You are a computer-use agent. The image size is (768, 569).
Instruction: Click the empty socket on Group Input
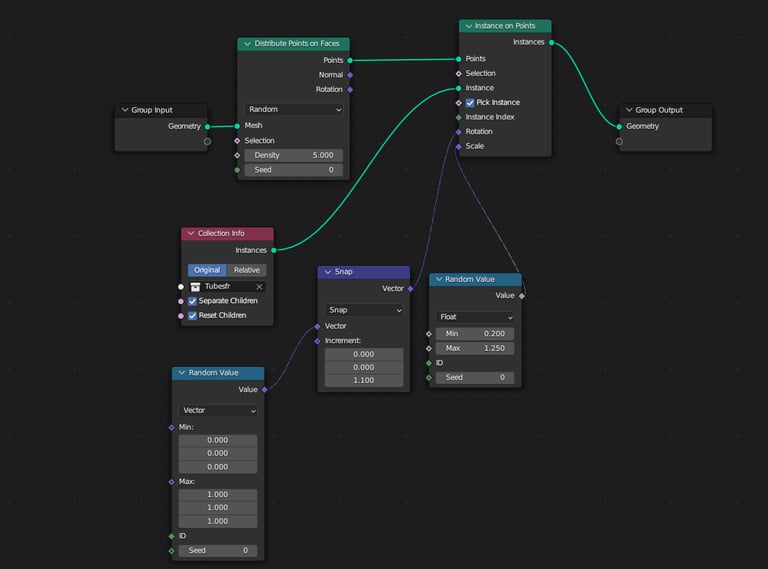208,142
